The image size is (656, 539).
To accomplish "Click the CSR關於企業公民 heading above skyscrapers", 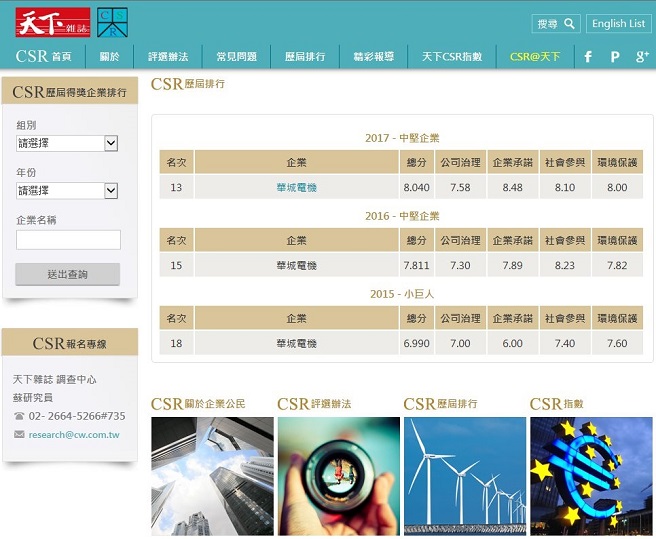I will (198, 404).
